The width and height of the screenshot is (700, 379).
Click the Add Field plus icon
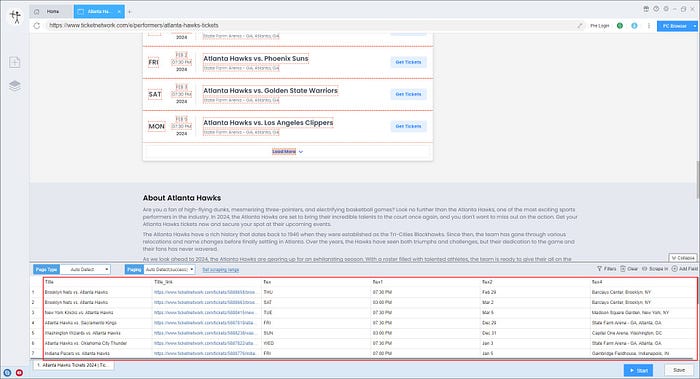pyautogui.click(x=675, y=269)
